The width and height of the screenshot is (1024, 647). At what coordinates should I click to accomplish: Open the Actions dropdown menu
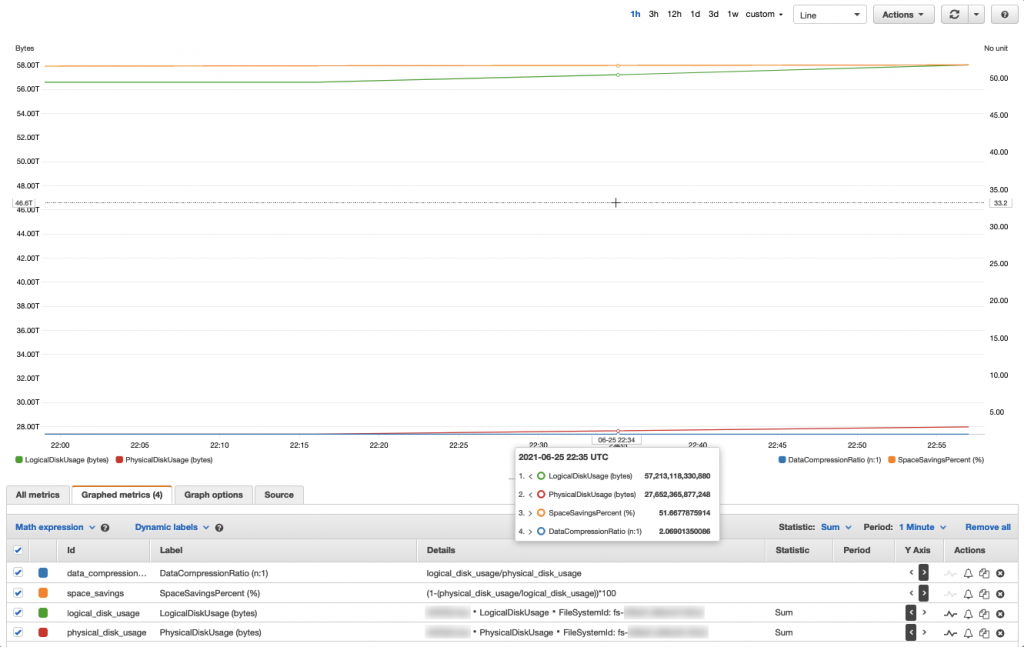(901, 14)
